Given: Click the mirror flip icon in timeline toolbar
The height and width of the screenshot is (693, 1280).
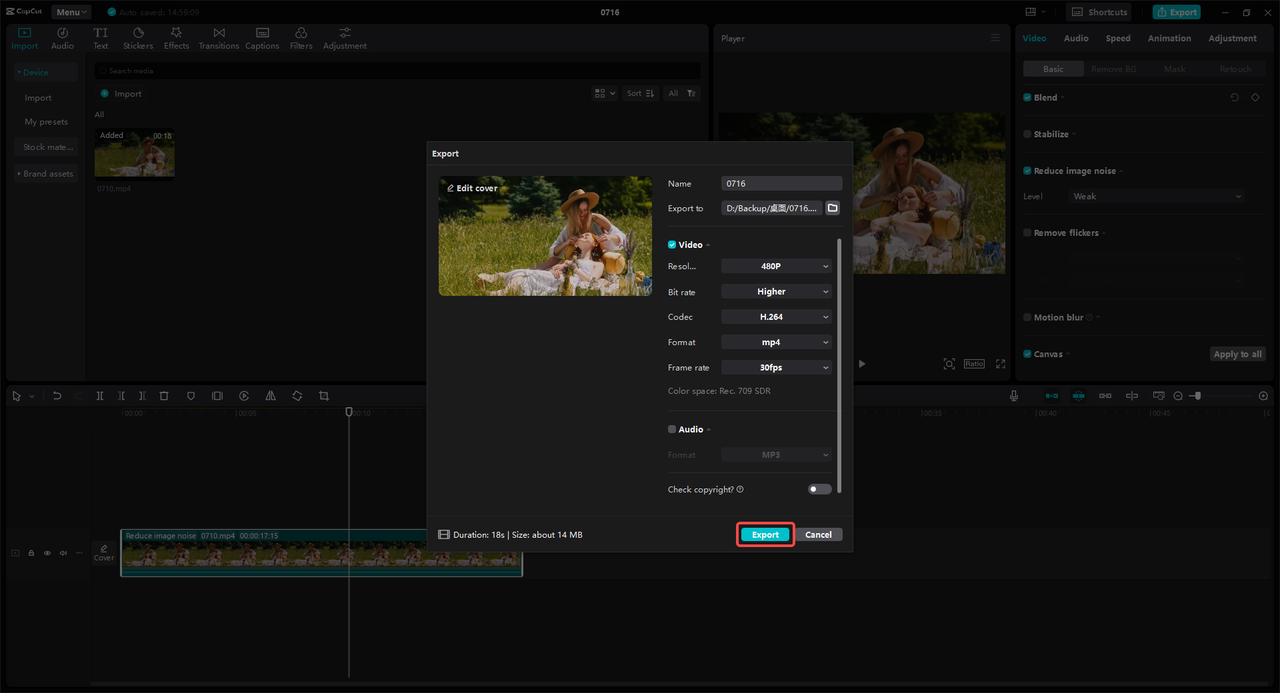Looking at the screenshot, I should click(271, 396).
